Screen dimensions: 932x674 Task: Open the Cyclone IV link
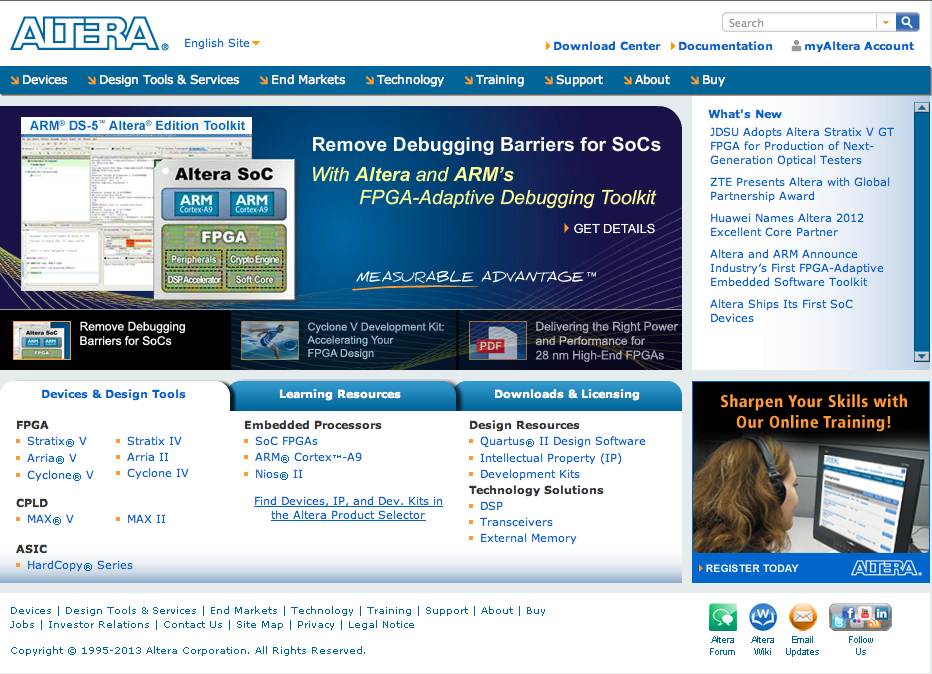[158, 473]
